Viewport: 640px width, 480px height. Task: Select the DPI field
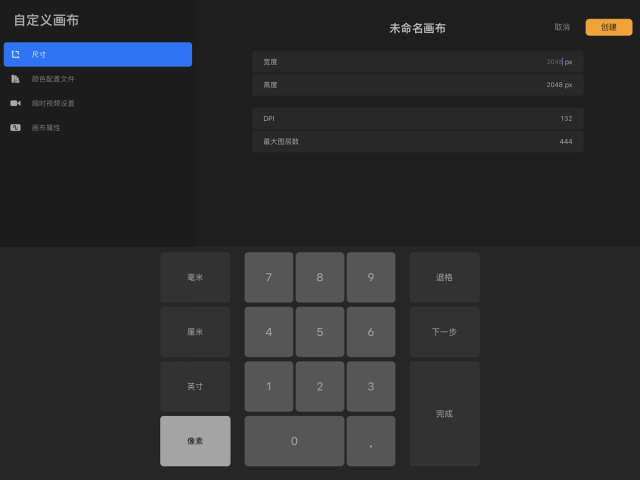click(418, 118)
